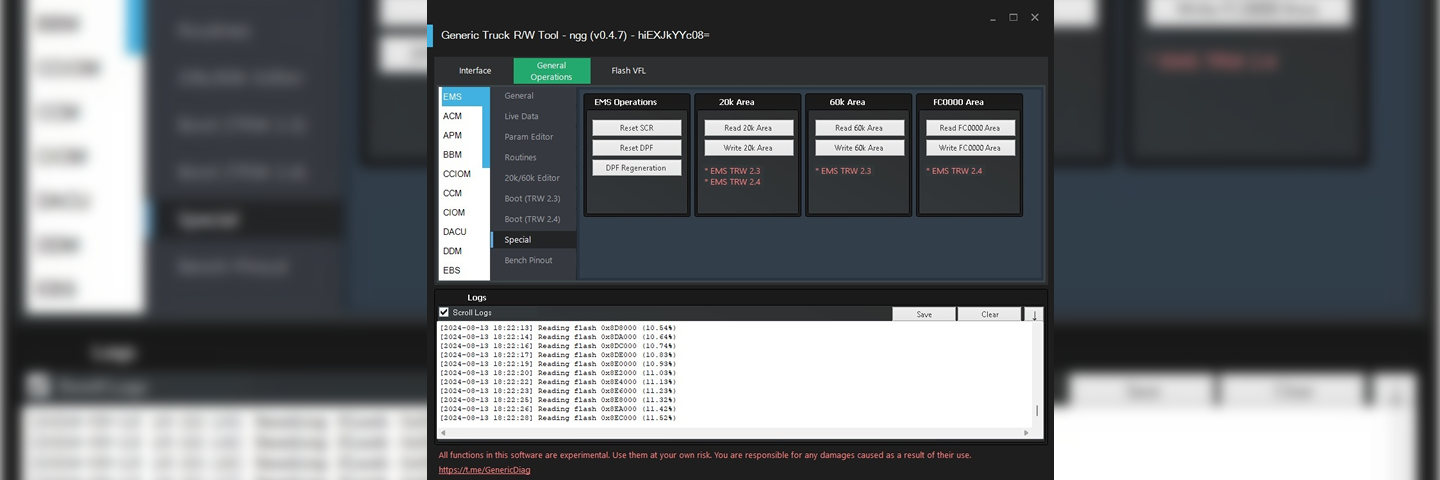Maximize the Generic Truck tool window
This screenshot has width=1440, height=480.
pos(1013,17)
